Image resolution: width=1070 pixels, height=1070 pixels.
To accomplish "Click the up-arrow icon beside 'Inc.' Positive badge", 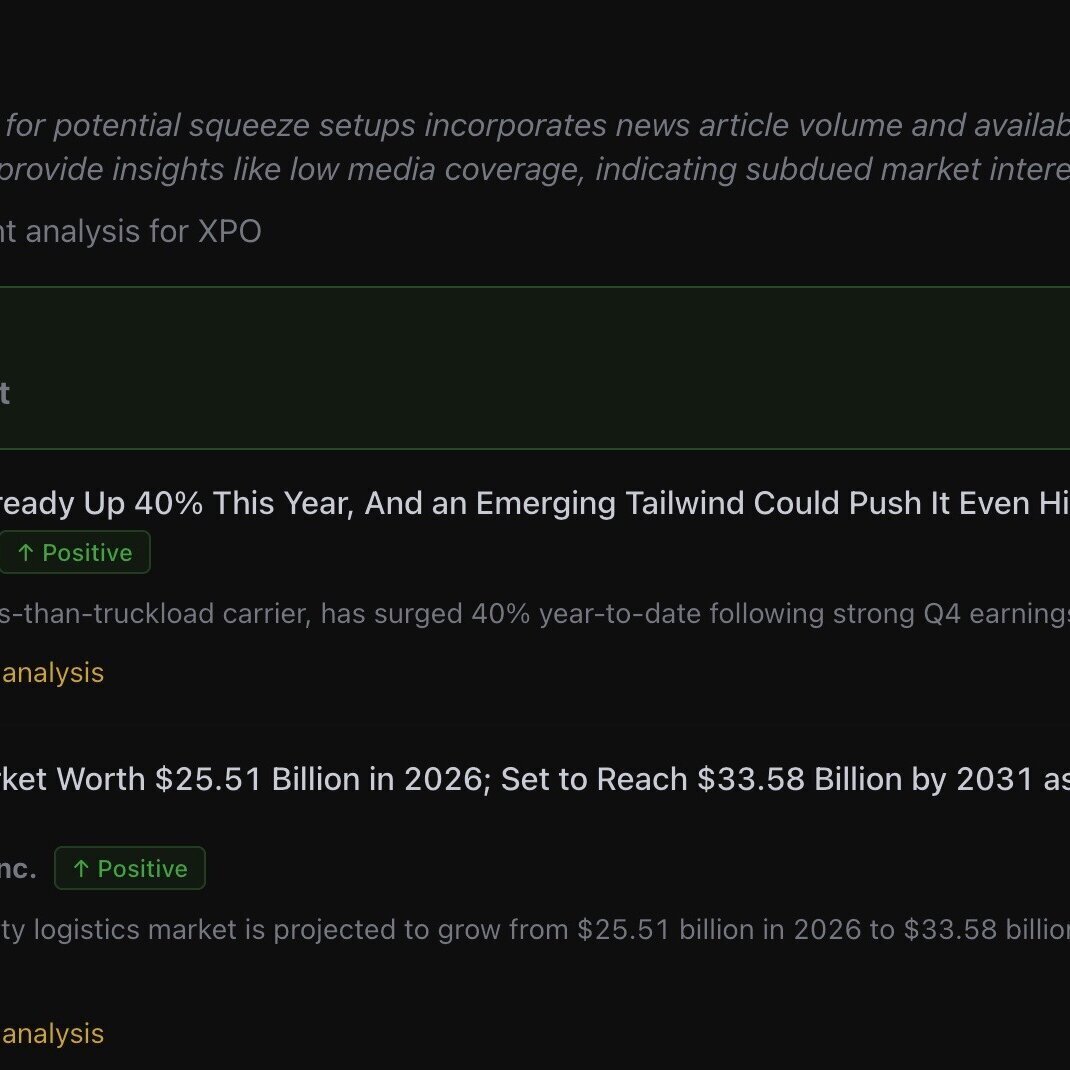I will [81, 869].
